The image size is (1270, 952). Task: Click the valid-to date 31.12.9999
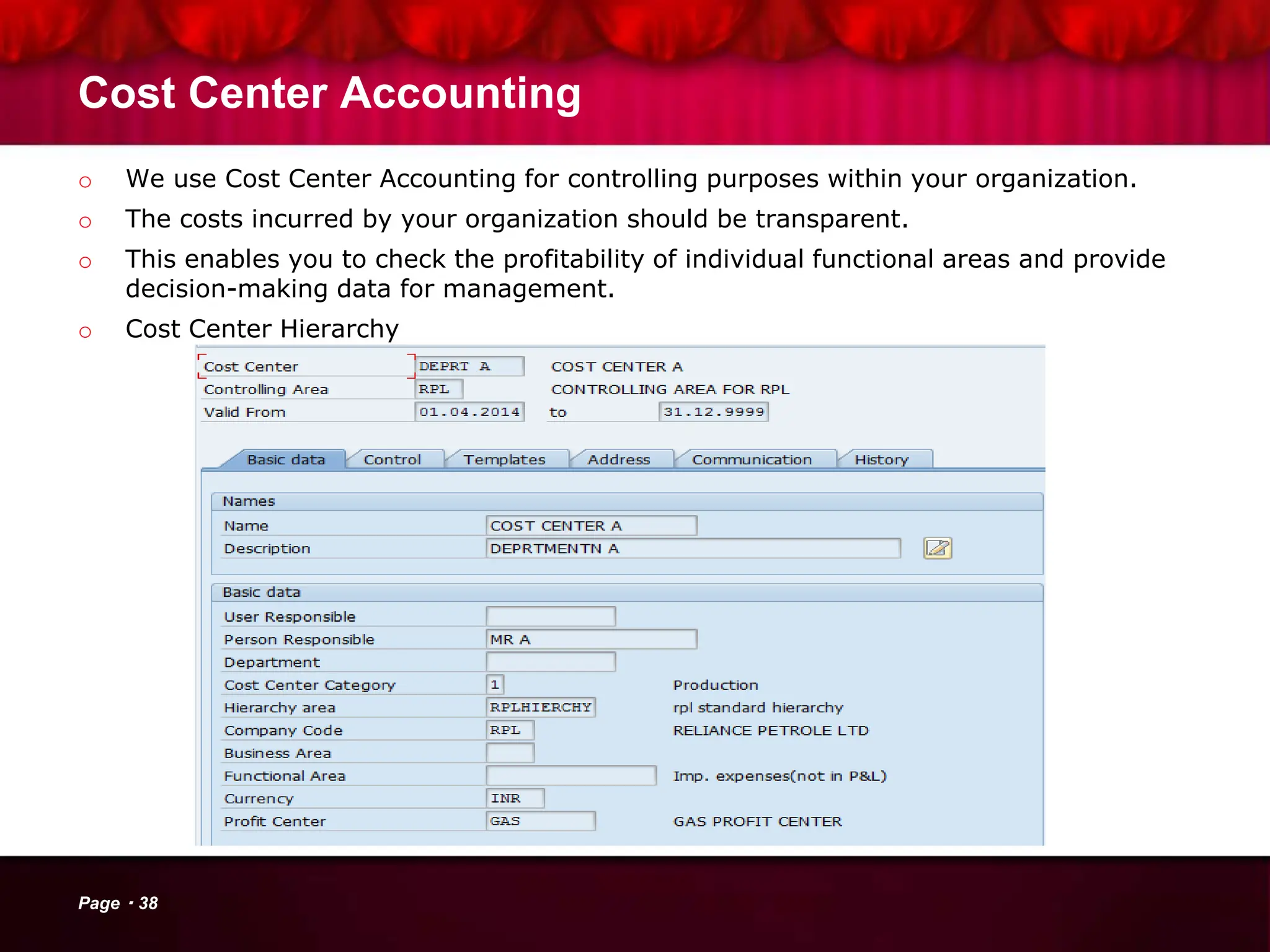point(714,412)
